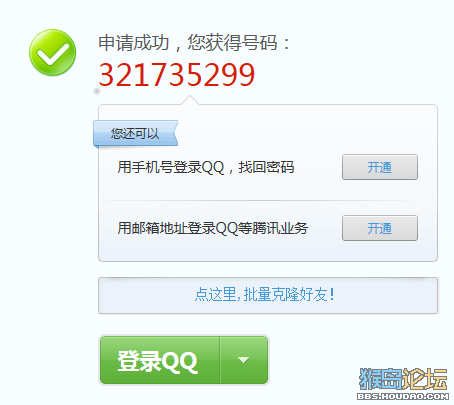The height and width of the screenshot is (405, 454).
Task: Click the blue 您还可以 ribbon label
Action: 135,133
